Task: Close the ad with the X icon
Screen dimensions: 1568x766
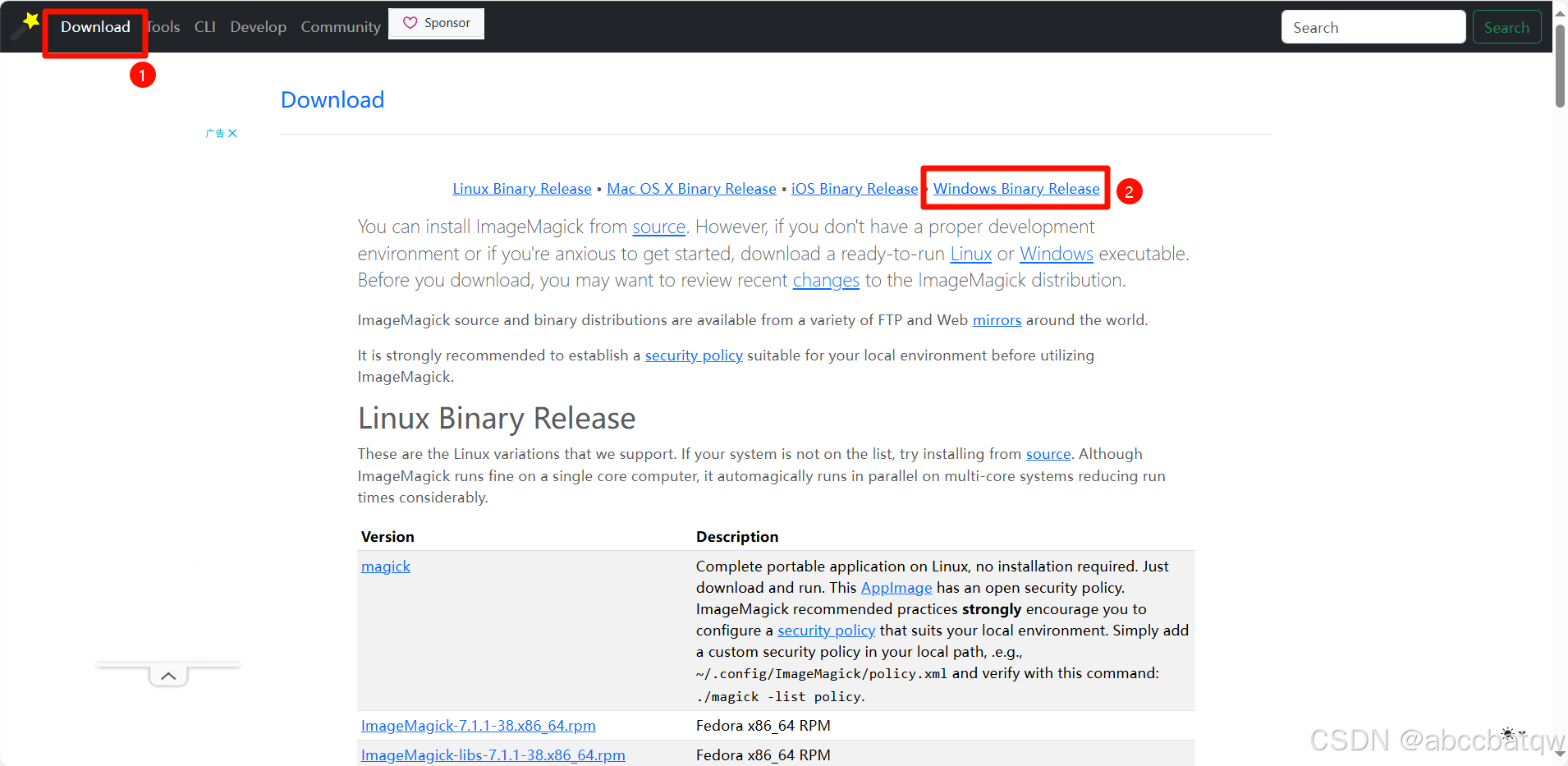Action: (232, 133)
